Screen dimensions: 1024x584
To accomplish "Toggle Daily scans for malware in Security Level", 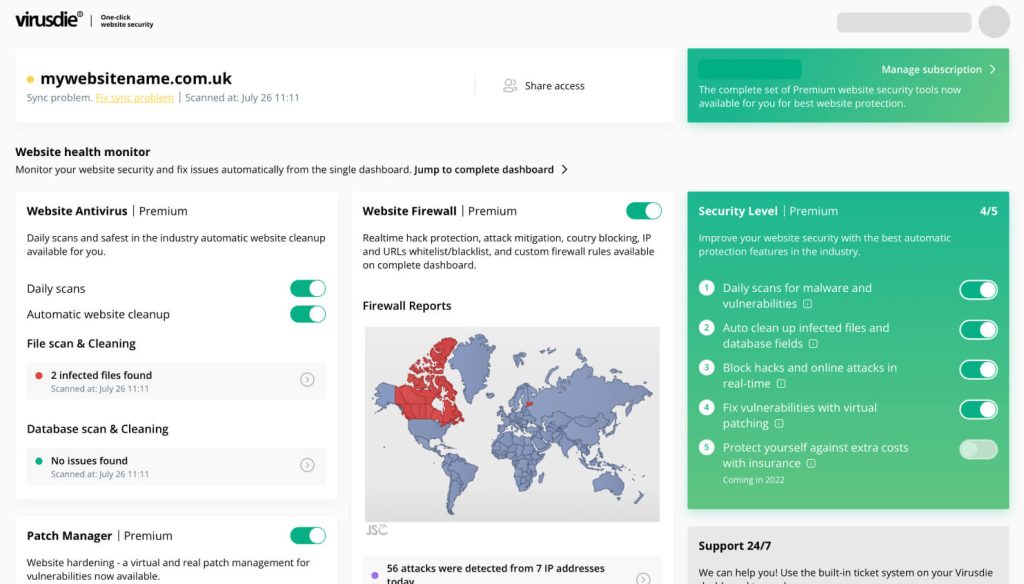I will pos(978,289).
